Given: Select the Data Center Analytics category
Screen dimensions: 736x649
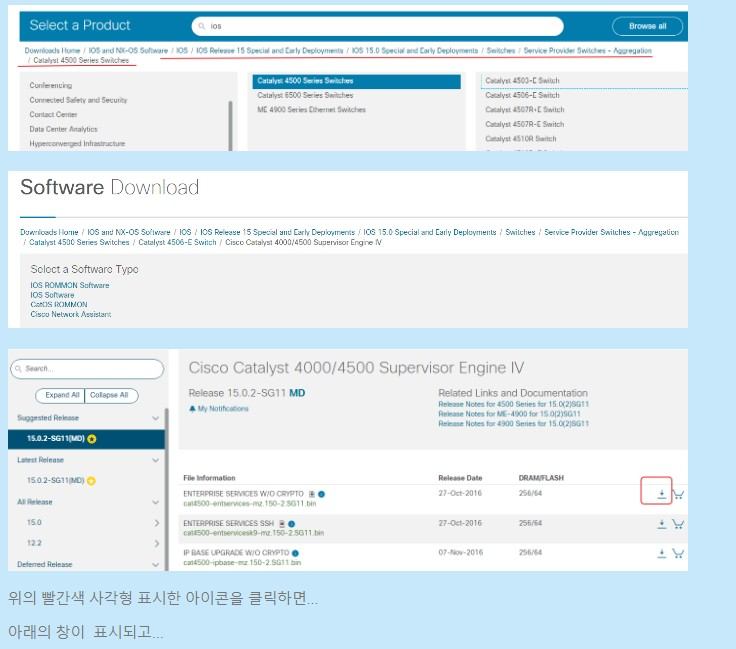Looking at the screenshot, I should [63, 129].
